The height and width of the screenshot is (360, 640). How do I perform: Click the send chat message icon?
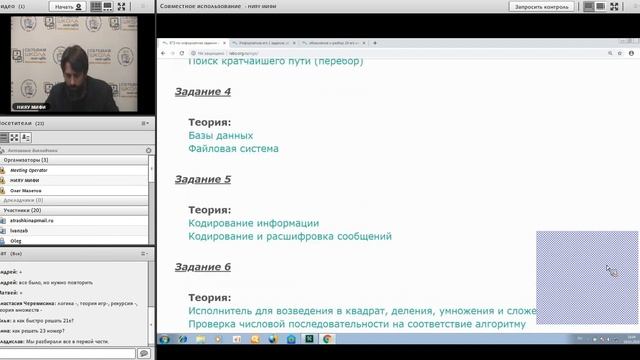coord(144,353)
